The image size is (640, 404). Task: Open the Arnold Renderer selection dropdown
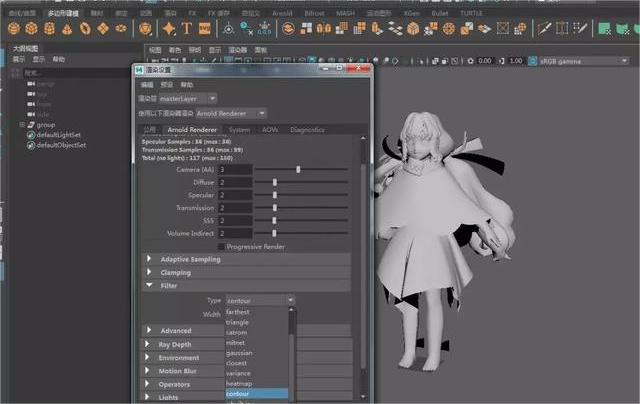point(231,113)
